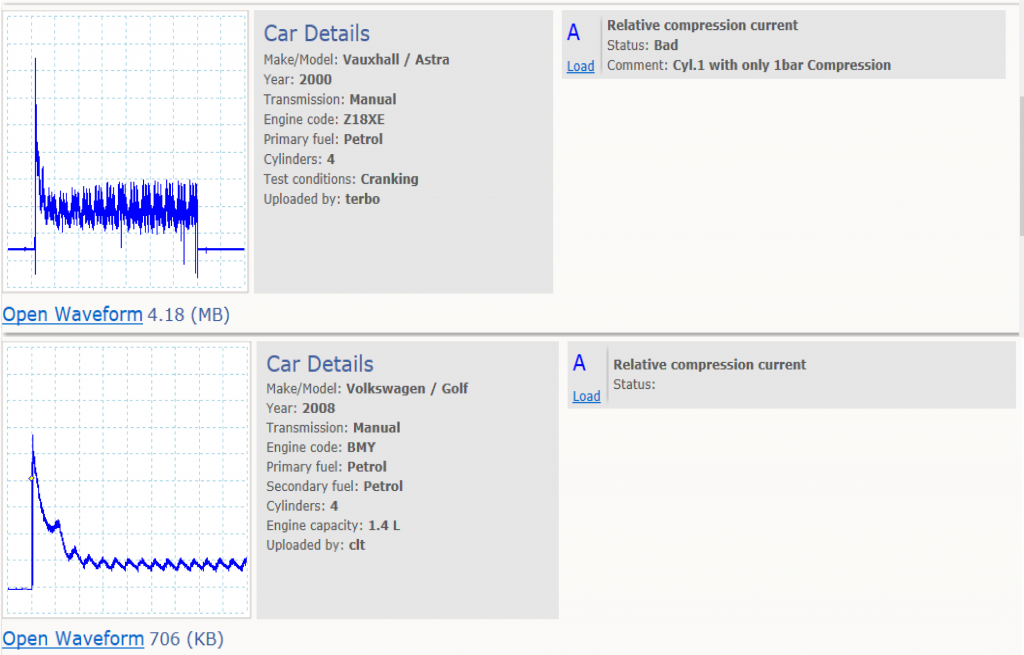Click the Car Details heading for the Vauxhall

point(316,34)
